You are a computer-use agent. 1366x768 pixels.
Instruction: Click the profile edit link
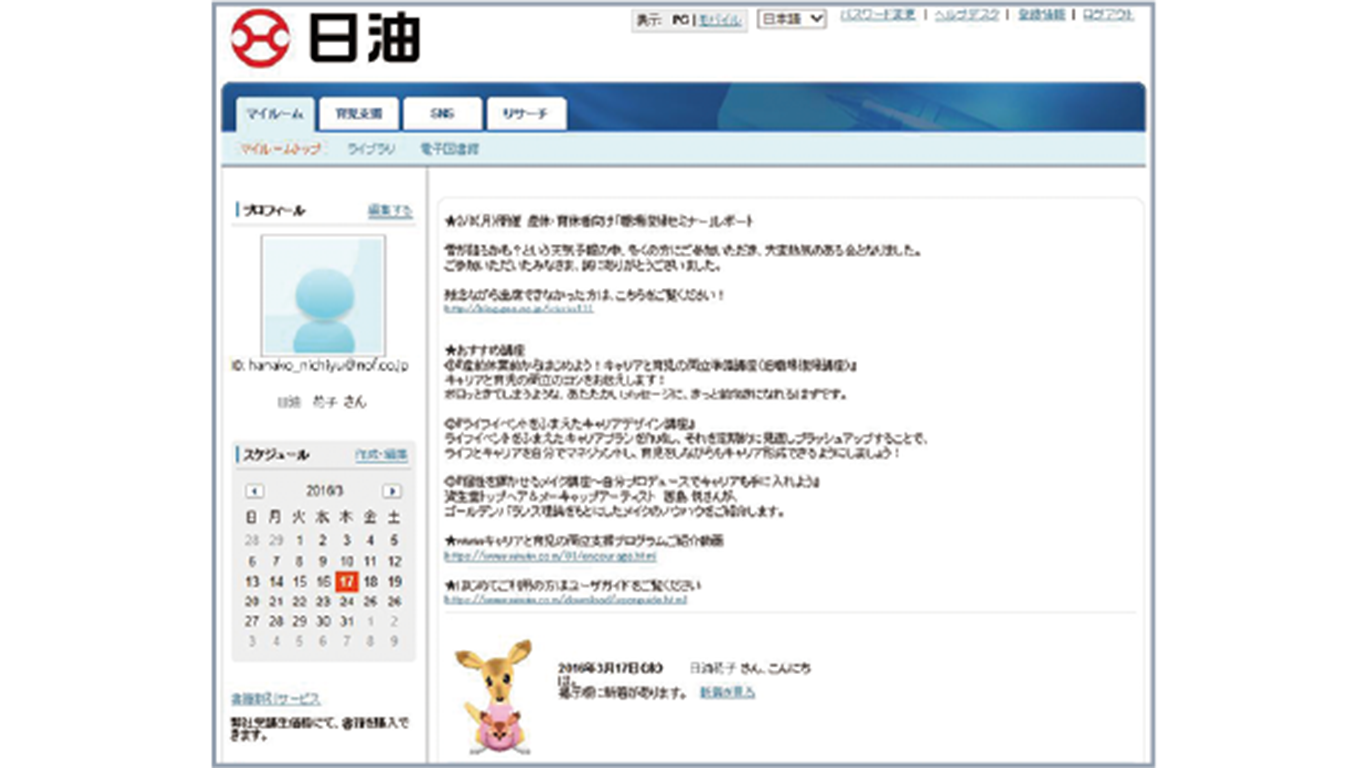pos(389,210)
